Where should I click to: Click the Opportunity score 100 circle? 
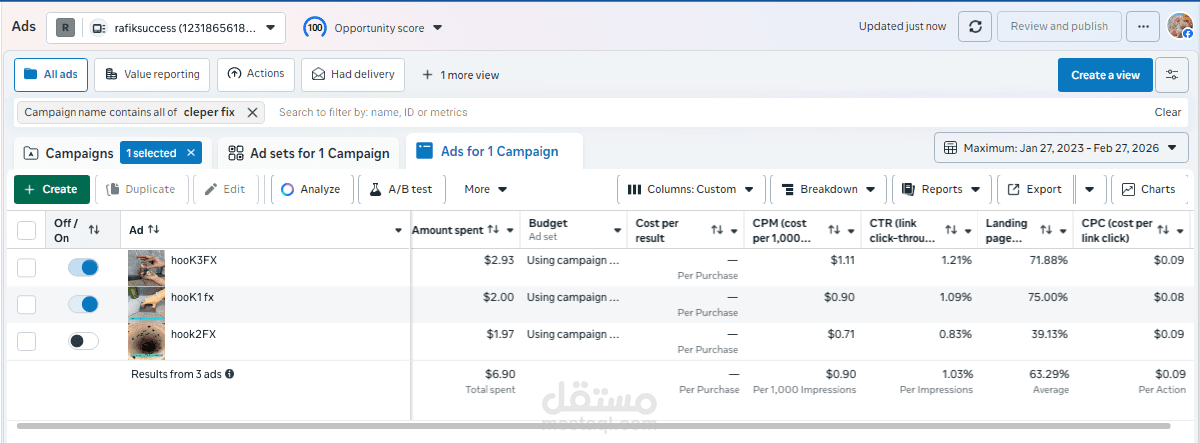coord(315,27)
